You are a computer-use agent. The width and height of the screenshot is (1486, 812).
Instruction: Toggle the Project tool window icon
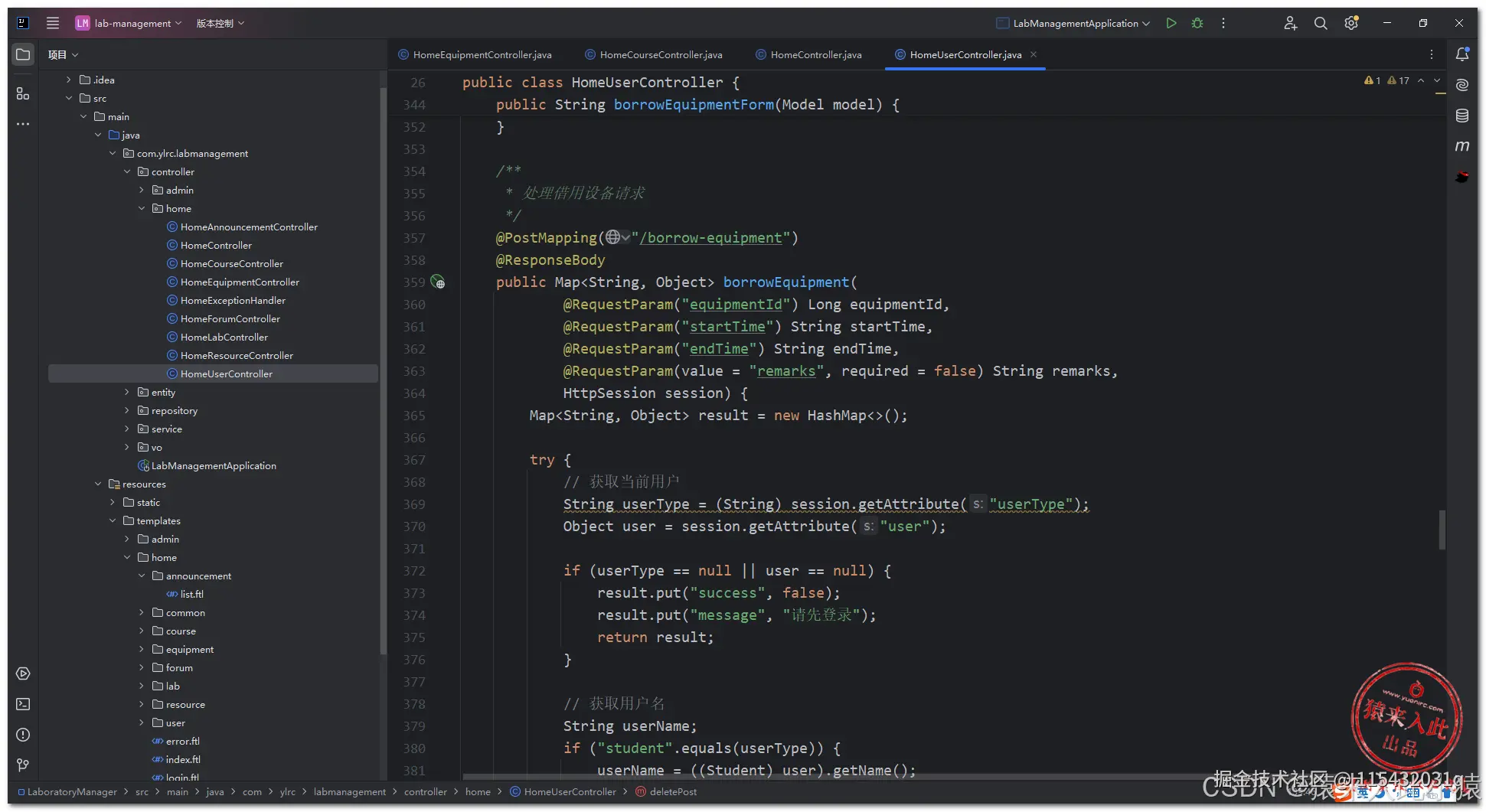pos(23,55)
